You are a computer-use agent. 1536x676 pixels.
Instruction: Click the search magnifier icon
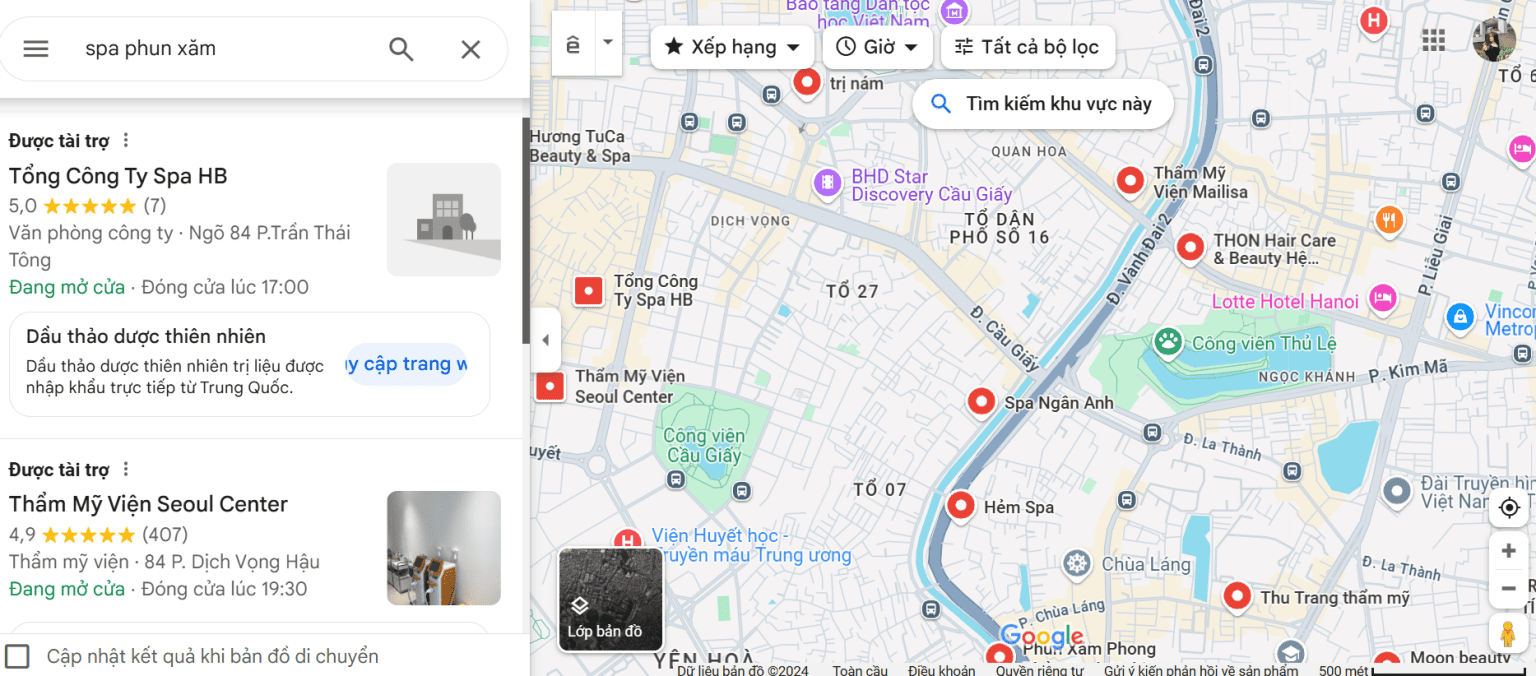(401, 49)
